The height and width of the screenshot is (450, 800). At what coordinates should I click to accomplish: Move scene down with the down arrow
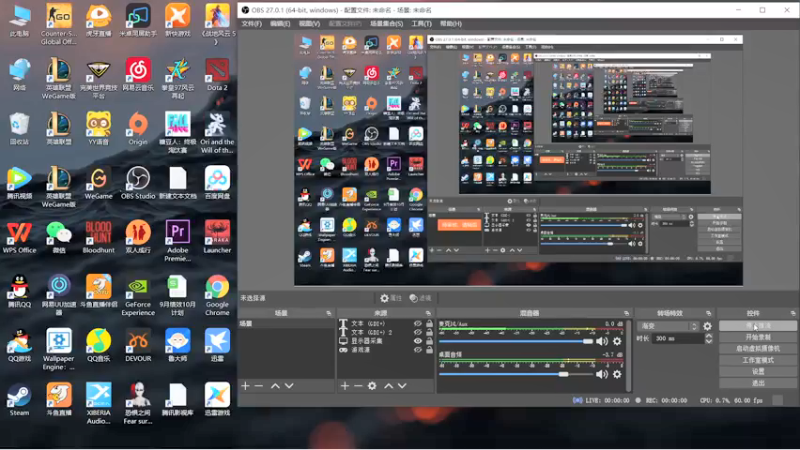tap(289, 386)
